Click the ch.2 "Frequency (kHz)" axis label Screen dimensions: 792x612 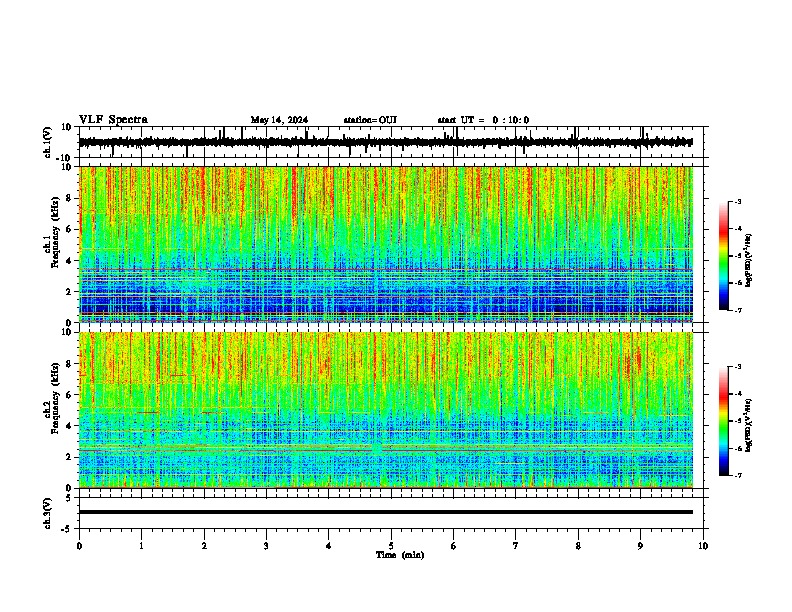pos(55,398)
